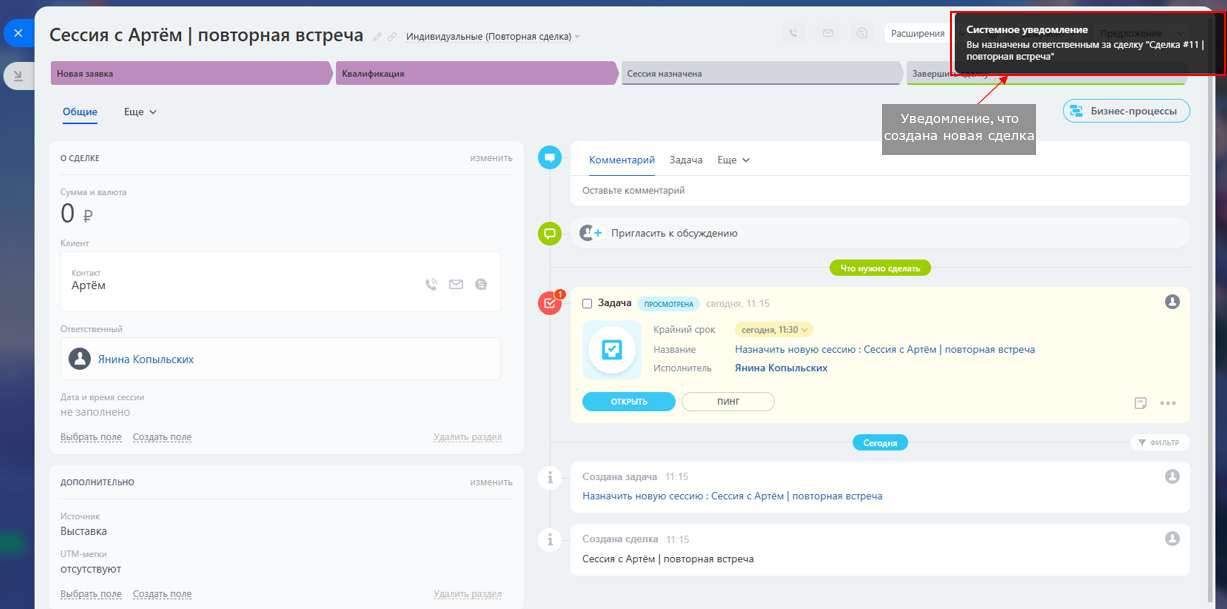
Task: Click the pencil icon to edit deal title
Action: [378, 37]
